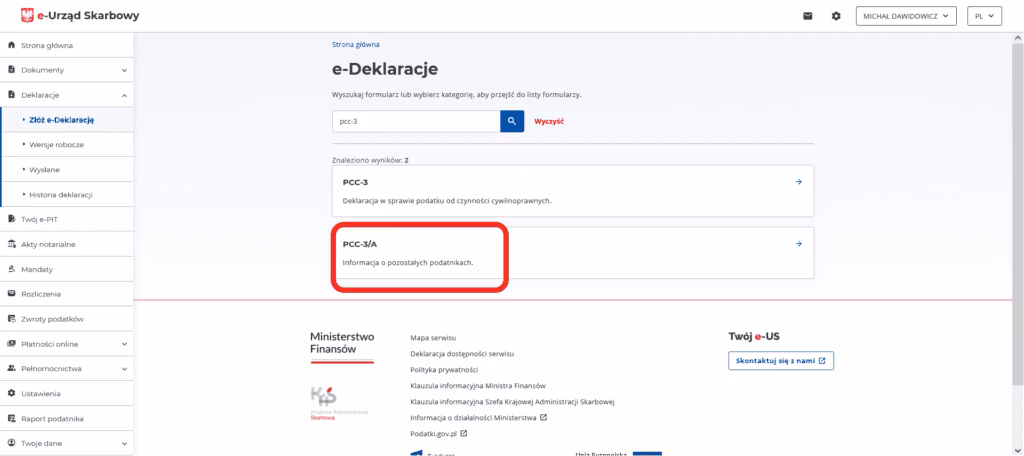This screenshot has width=1024, height=456.
Task: Expand the Płatności online chevron
Action: click(x=124, y=344)
